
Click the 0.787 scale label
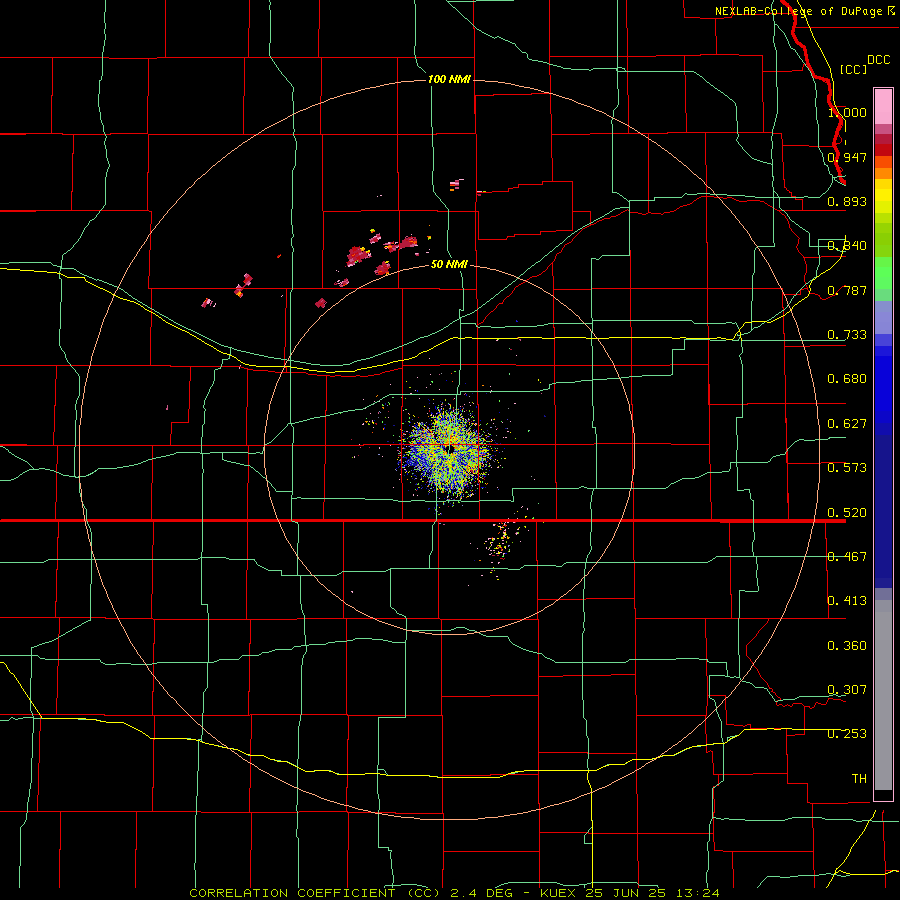coord(847,290)
